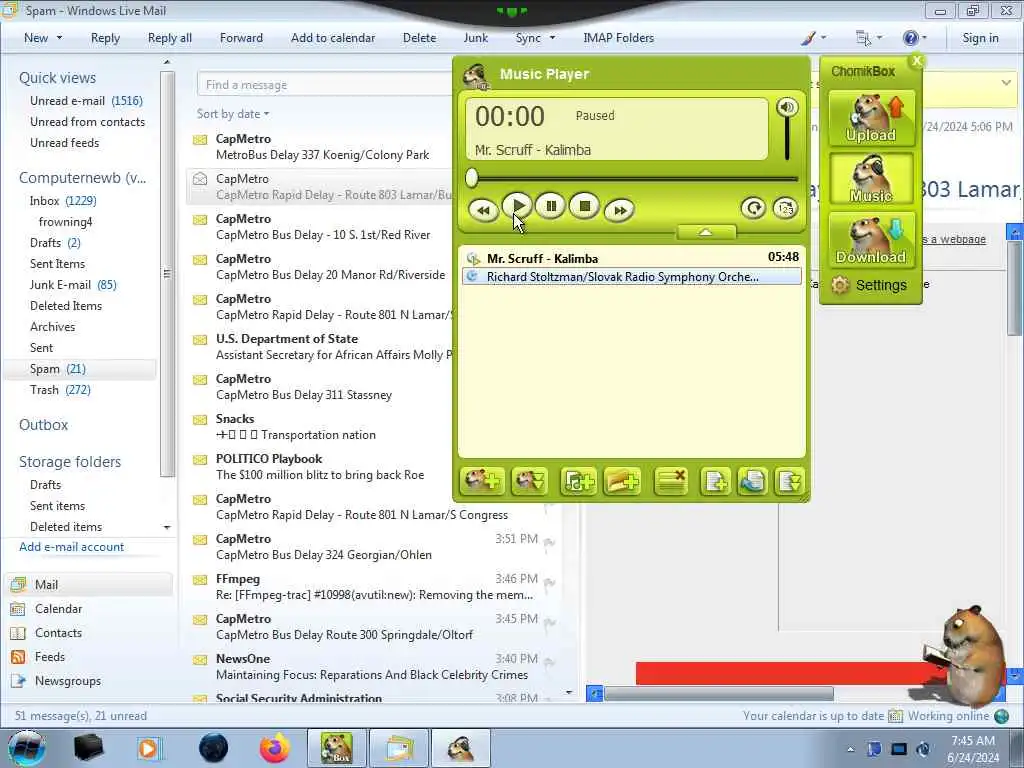Create new playlist with document-plus icon
Image resolution: width=1024 pixels, height=768 pixels.
point(715,482)
